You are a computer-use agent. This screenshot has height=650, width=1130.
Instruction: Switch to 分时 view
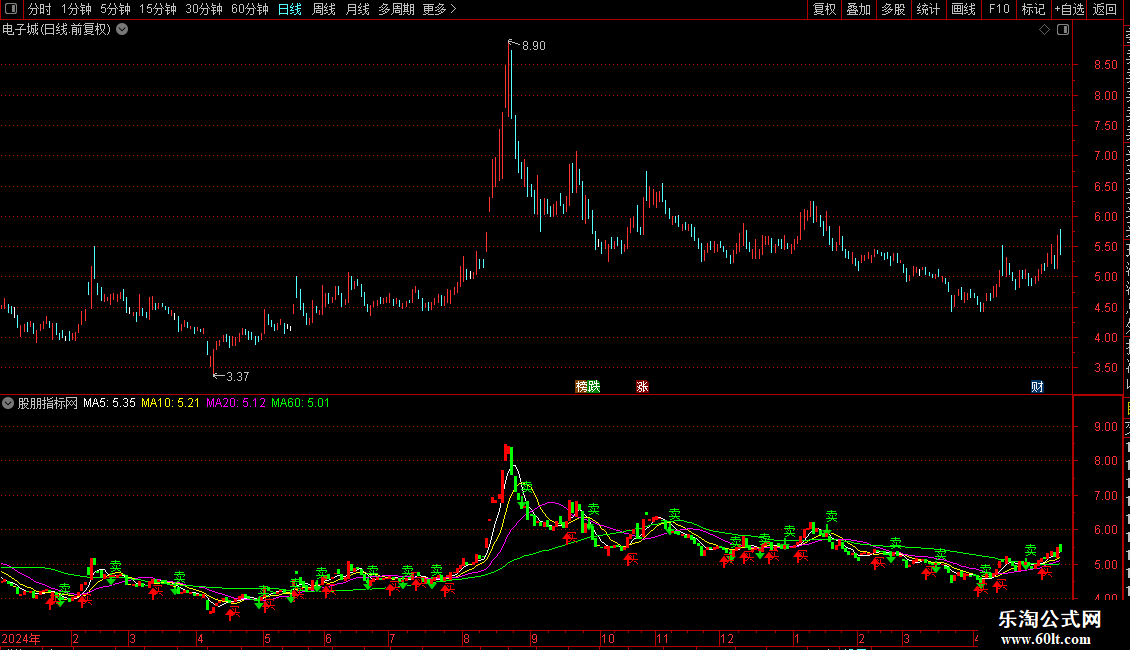(39, 9)
